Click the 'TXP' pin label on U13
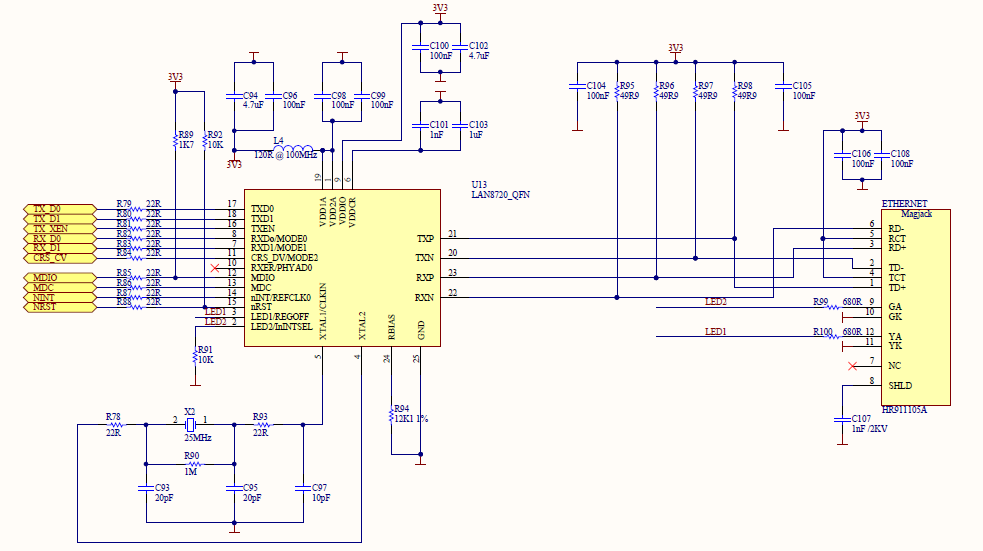This screenshot has width=983, height=551. pos(425,239)
